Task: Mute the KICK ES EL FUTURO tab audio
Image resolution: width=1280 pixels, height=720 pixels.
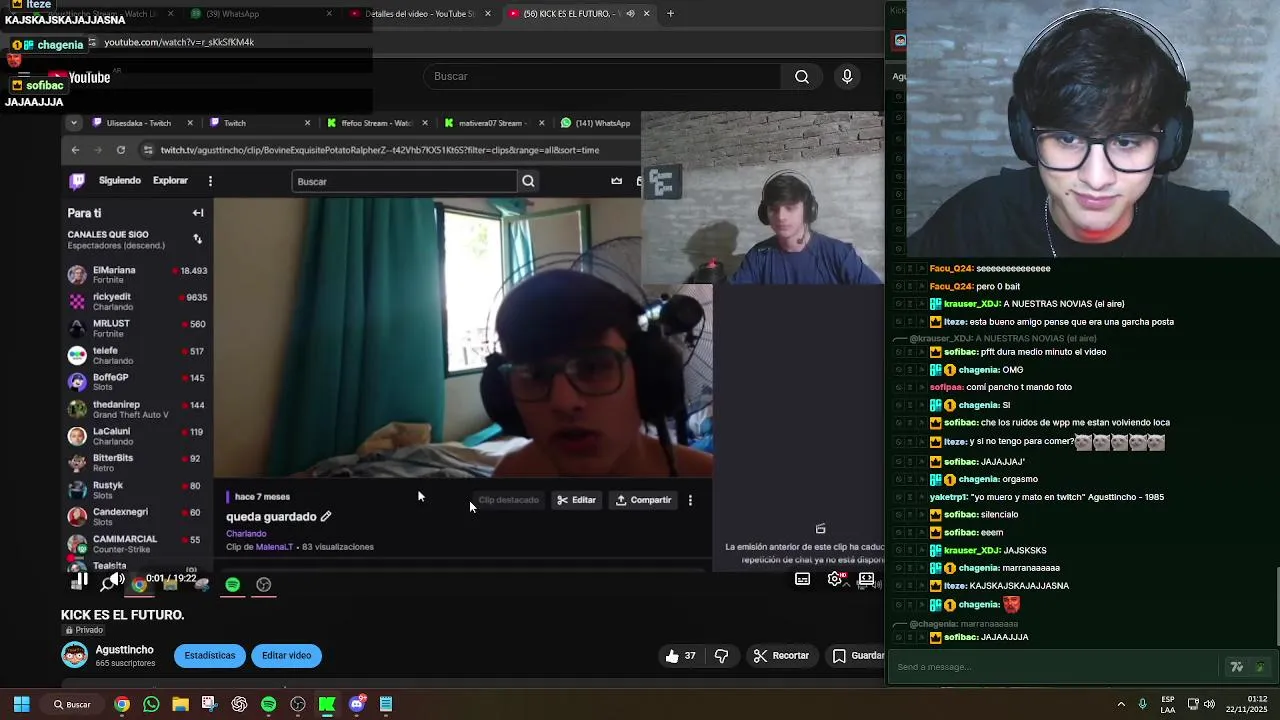Action: tap(630, 14)
